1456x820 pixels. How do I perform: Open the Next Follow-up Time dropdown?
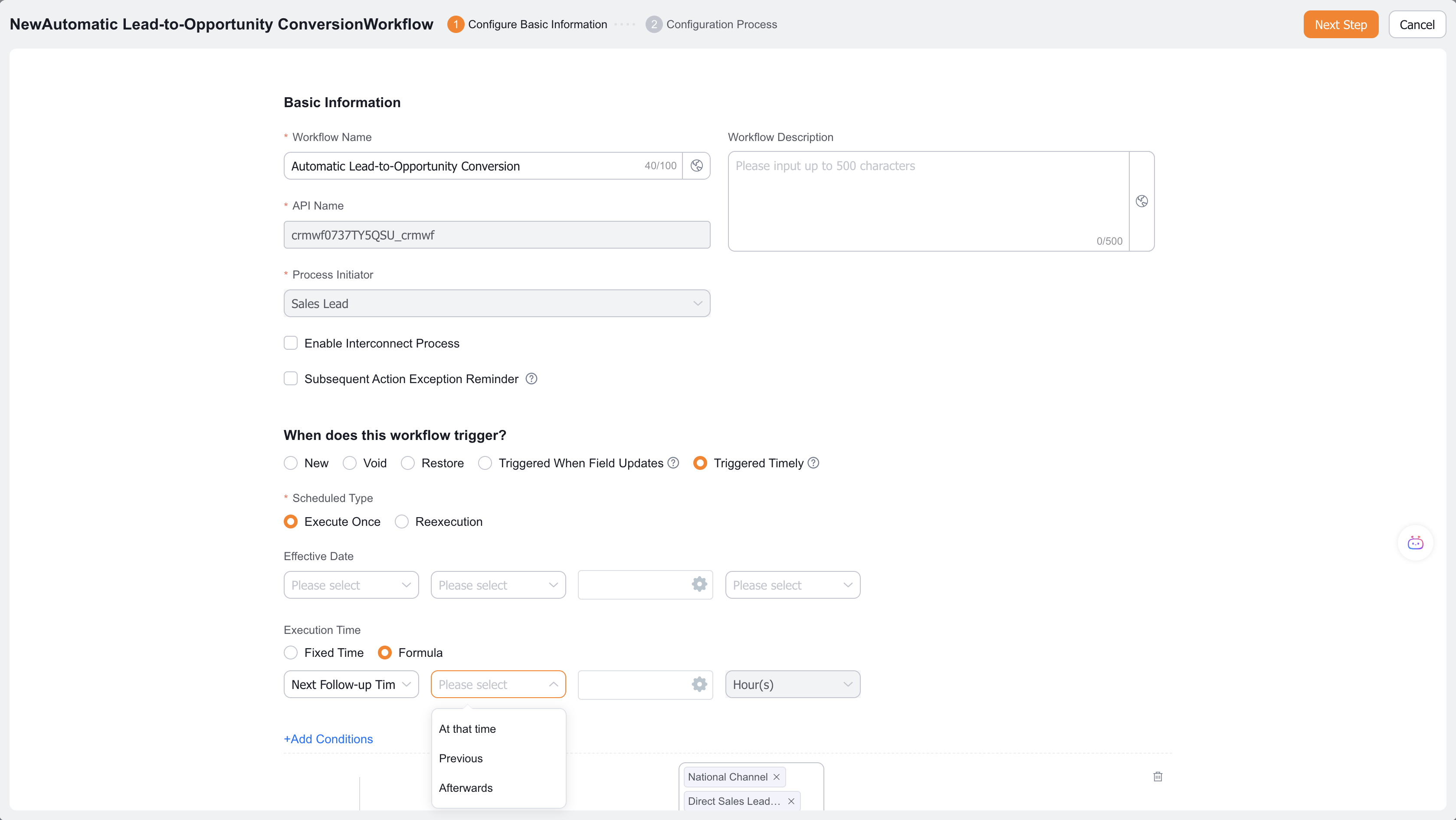(351, 684)
